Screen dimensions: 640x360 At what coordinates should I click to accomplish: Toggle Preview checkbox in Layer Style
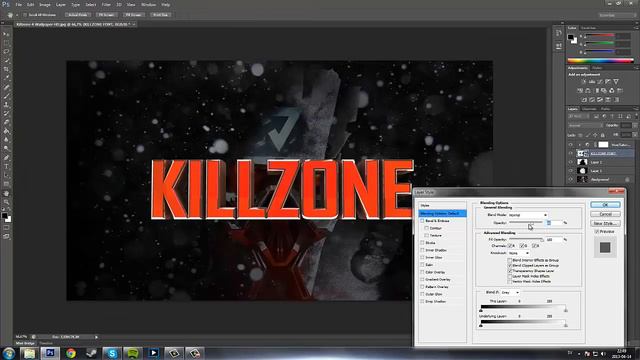coord(597,231)
